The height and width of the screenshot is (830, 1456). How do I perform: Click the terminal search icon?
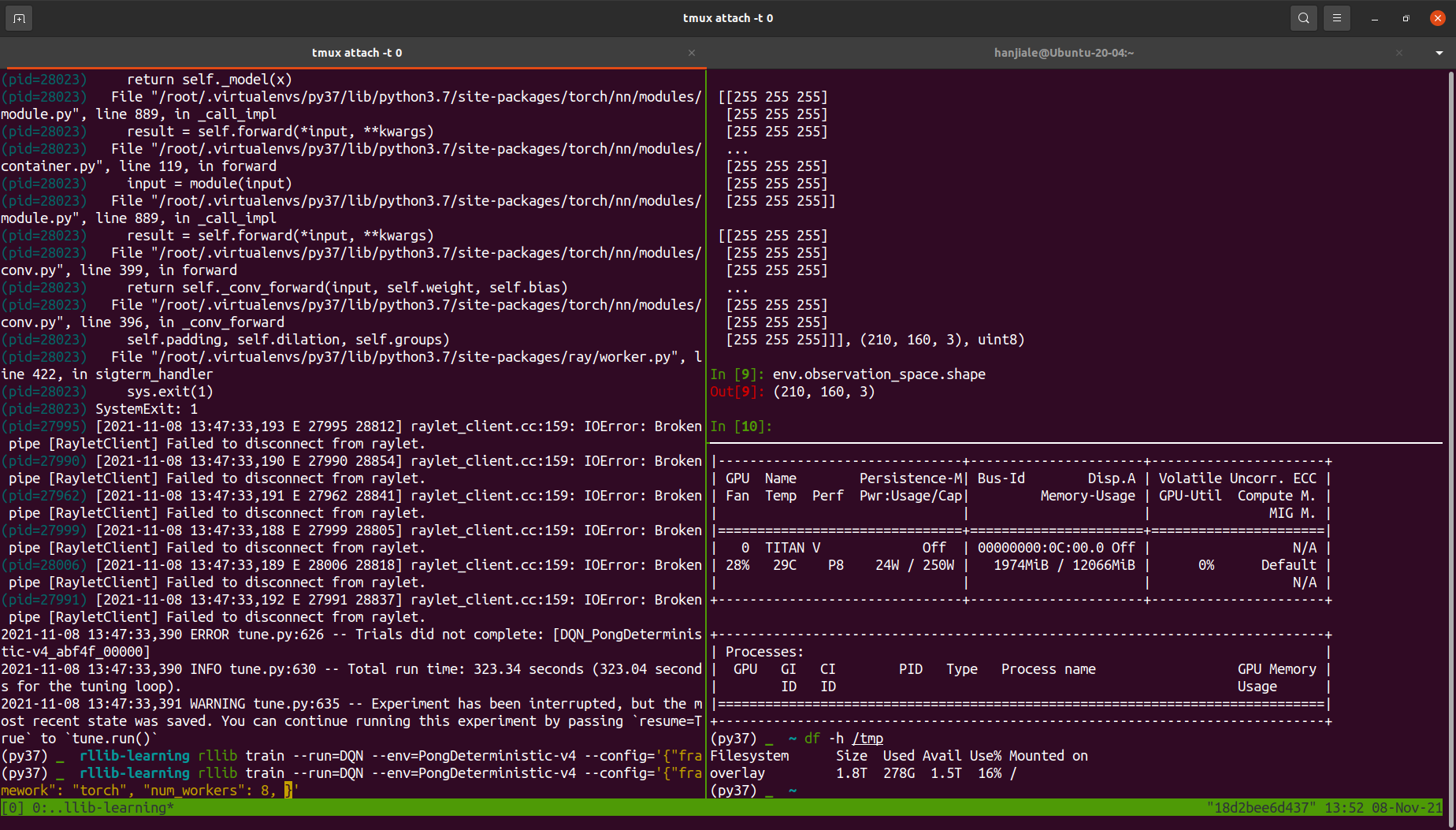tap(1304, 18)
